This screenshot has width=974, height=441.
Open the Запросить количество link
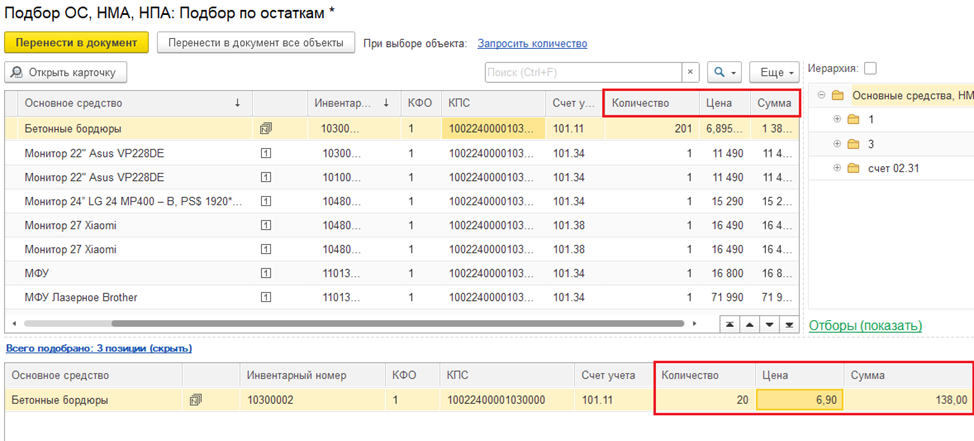click(532, 43)
